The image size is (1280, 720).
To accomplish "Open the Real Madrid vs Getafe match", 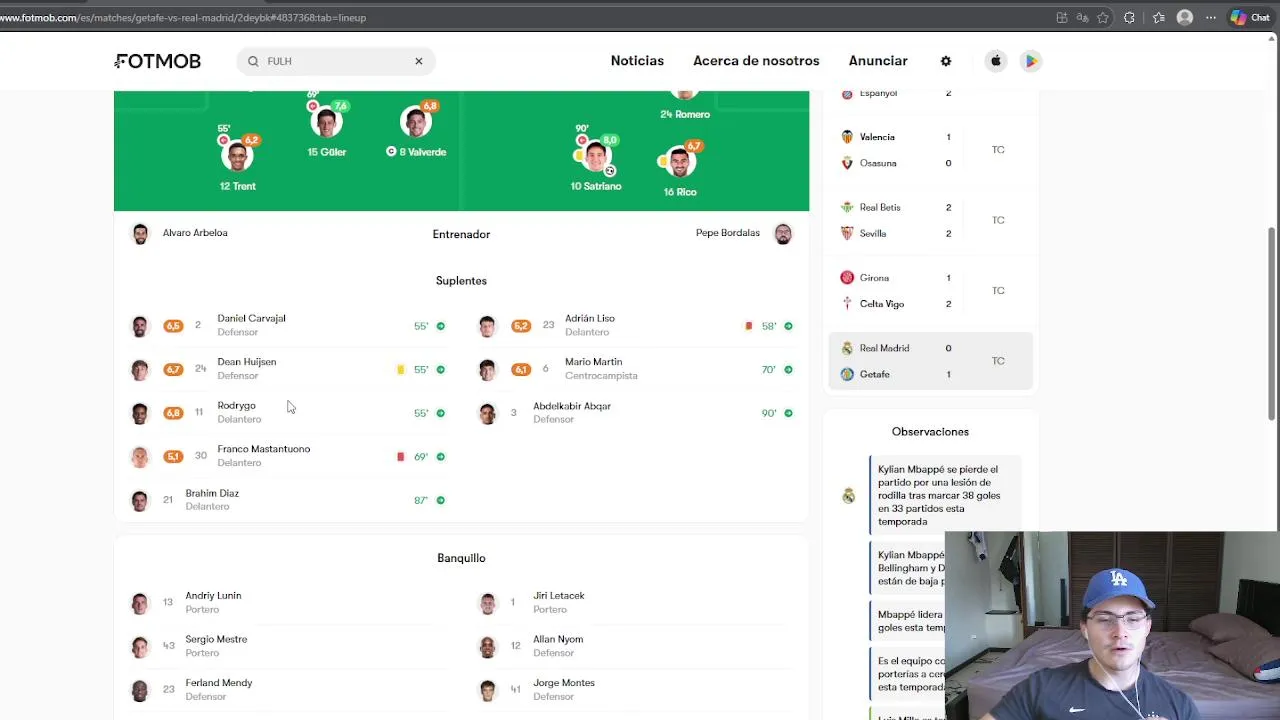I will (x=930, y=361).
